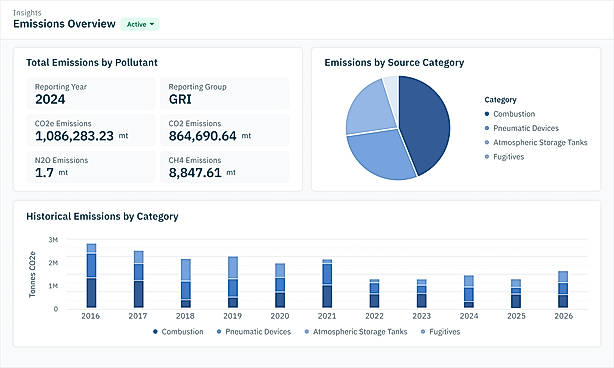
Task: Click the Fugitives dot in pie legend
Action: [x=487, y=157]
